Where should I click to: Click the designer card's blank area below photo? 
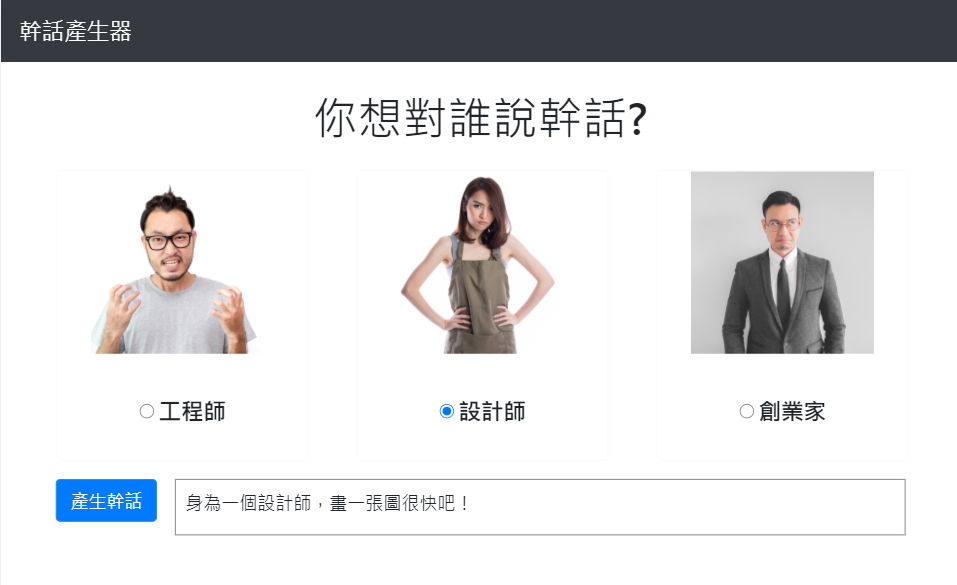482,374
